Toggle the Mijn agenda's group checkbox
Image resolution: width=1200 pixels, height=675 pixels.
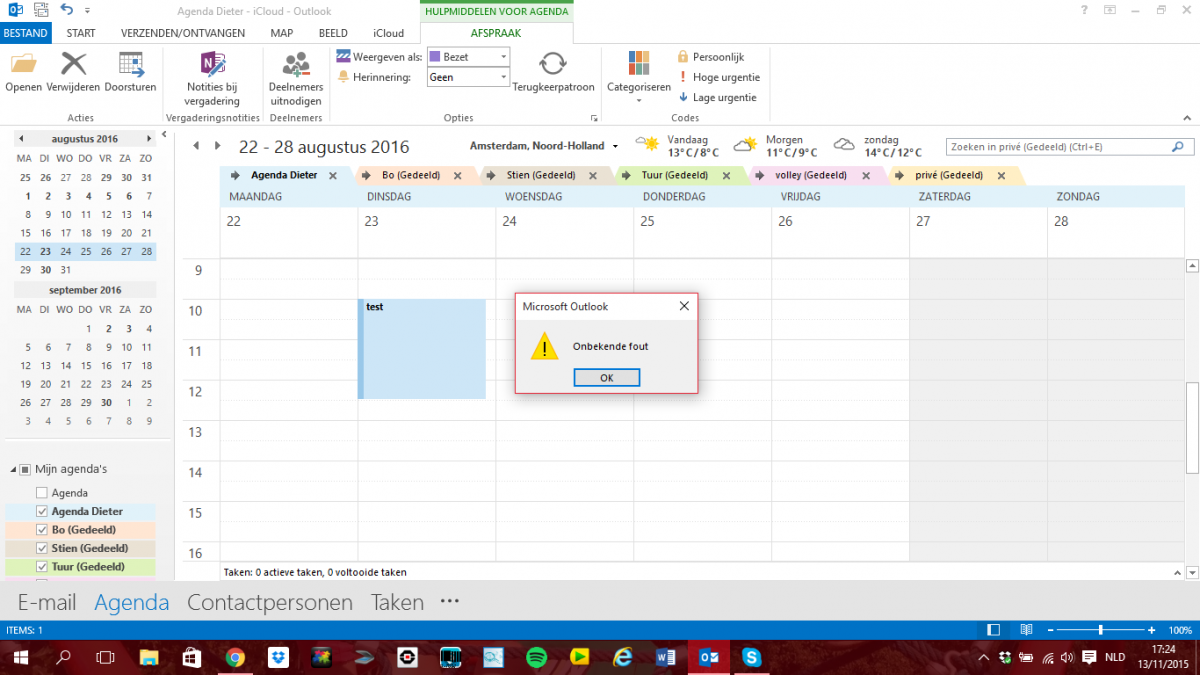(x=25, y=469)
